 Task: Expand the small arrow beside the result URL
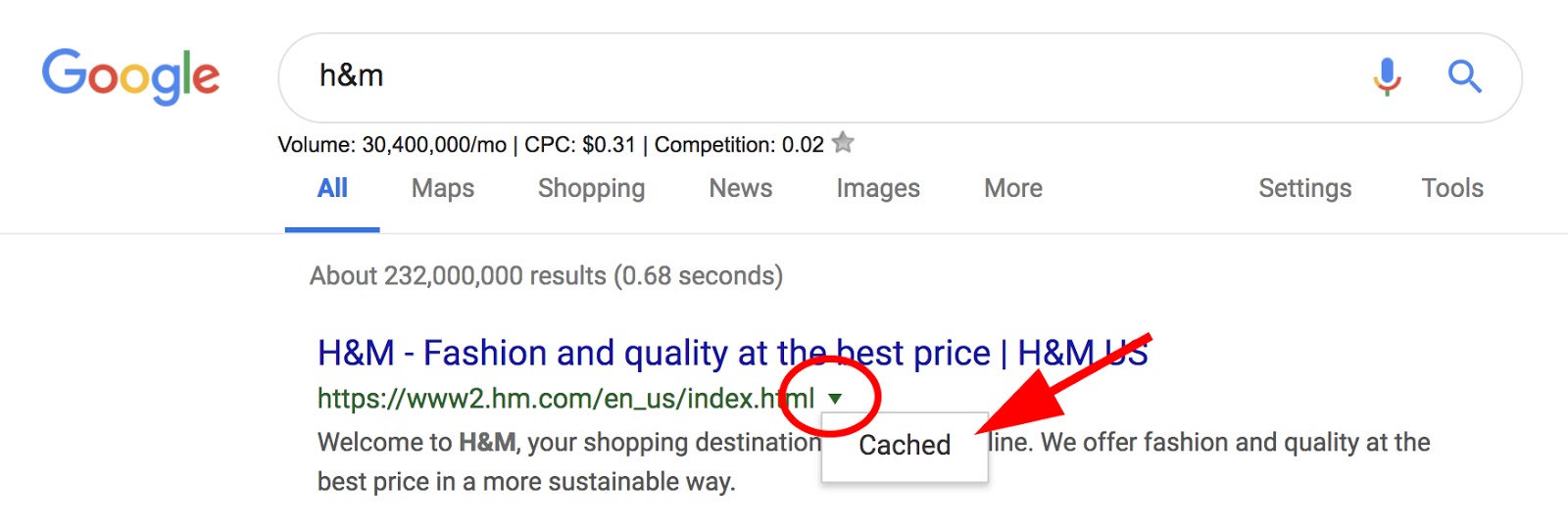tap(835, 399)
